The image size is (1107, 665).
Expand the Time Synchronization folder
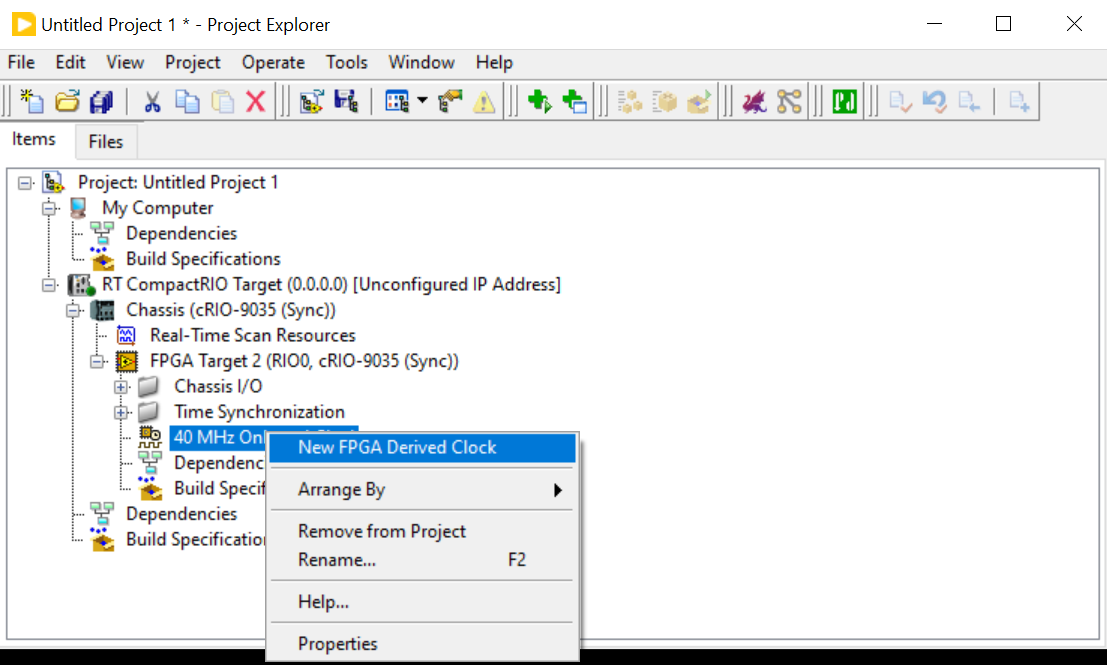(x=122, y=412)
